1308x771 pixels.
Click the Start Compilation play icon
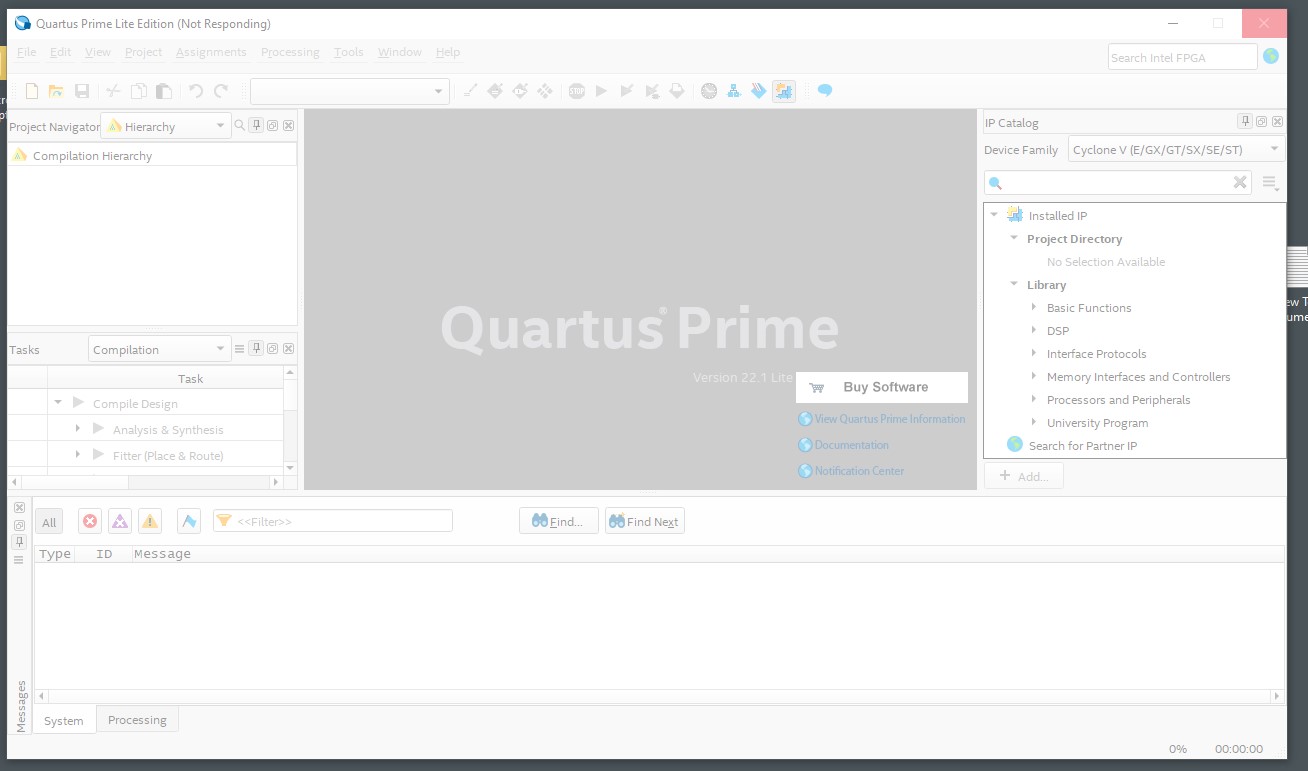click(x=601, y=90)
